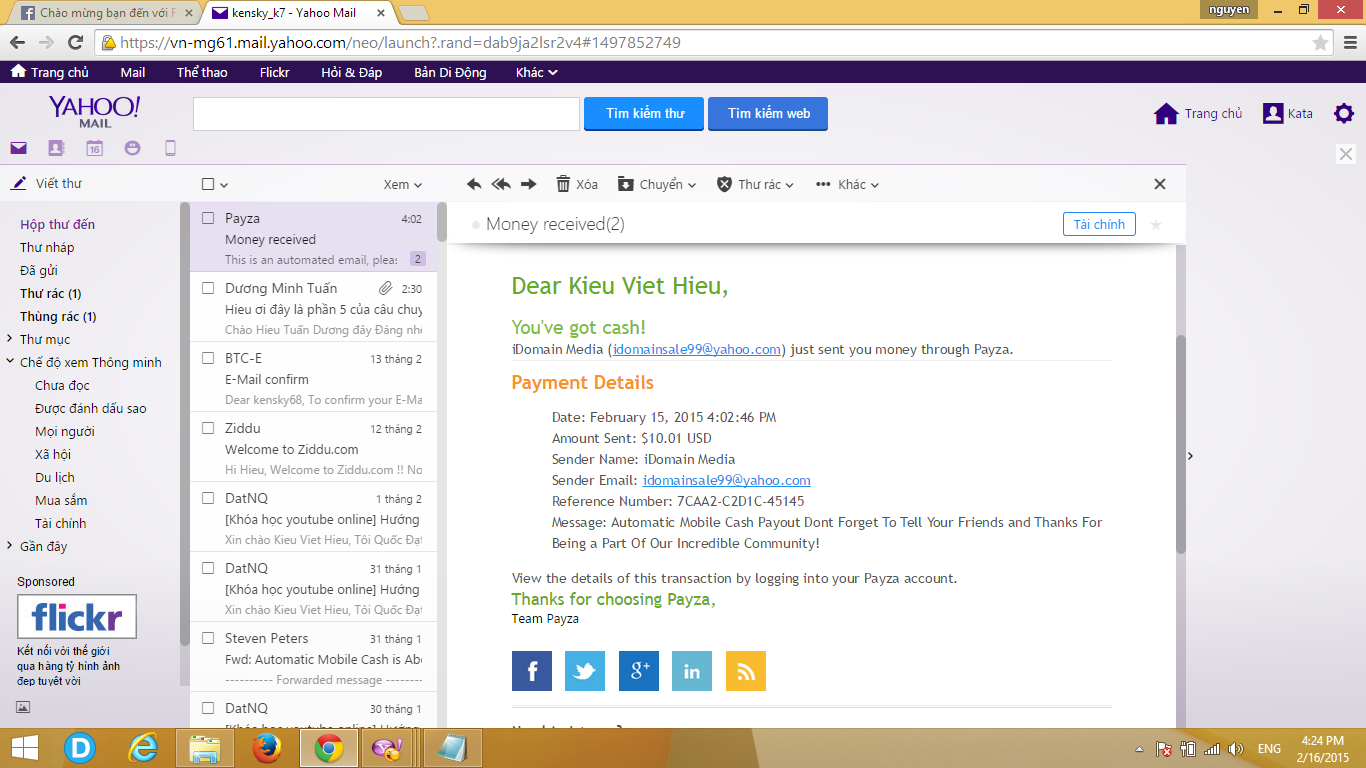Click the reply arrow icon
The height and width of the screenshot is (768, 1366).
coord(475,184)
